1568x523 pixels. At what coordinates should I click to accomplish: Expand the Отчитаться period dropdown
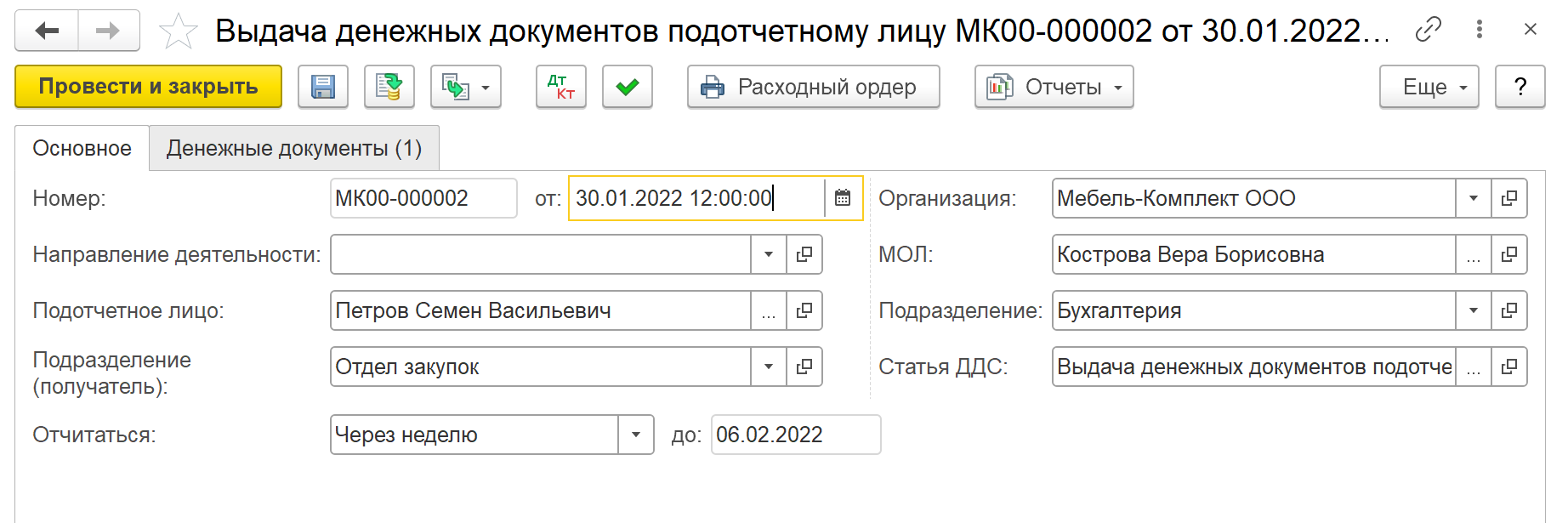click(635, 435)
